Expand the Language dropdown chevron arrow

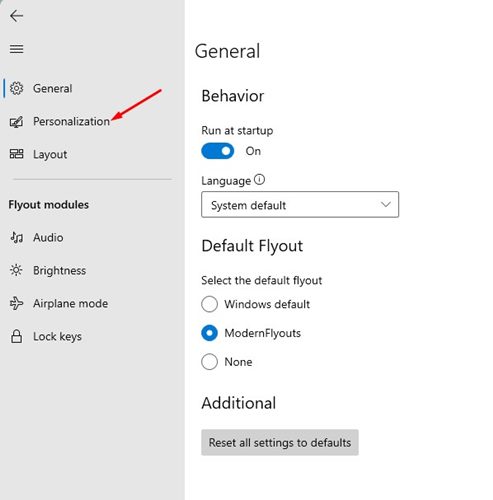tap(386, 204)
